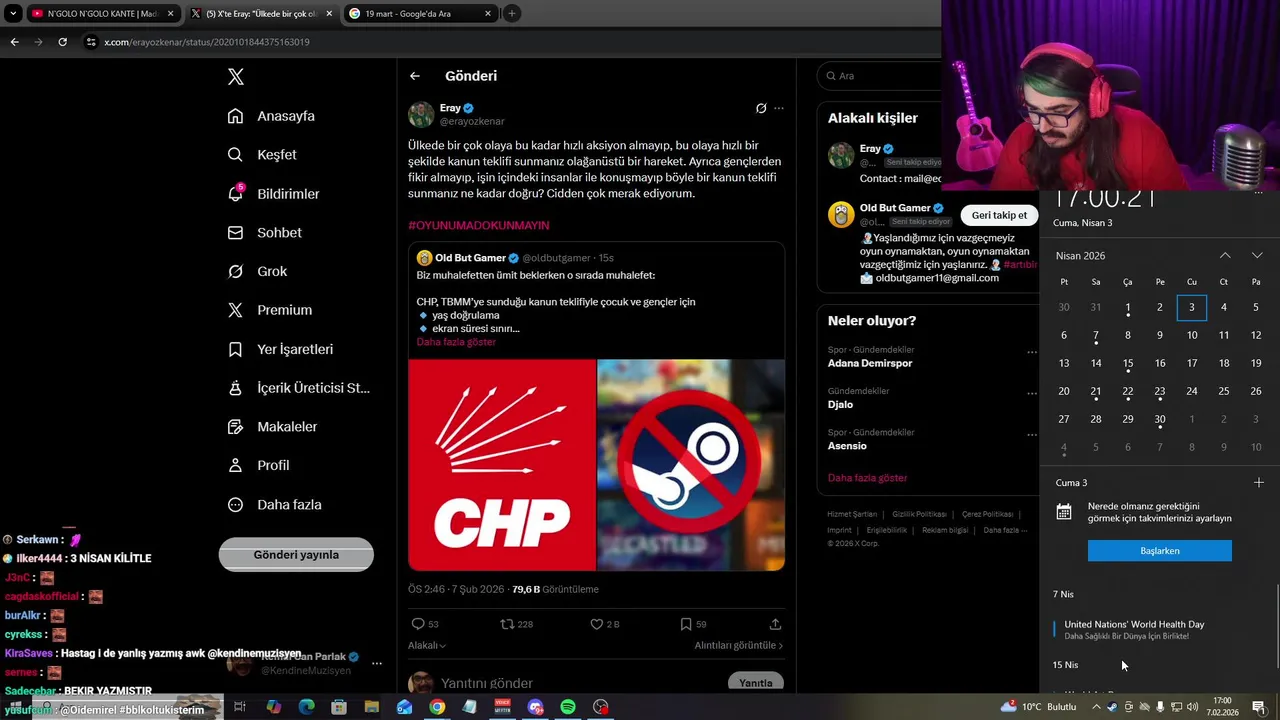Open the three-dot menu on Eray's post
1280x720 pixels.
779,108
